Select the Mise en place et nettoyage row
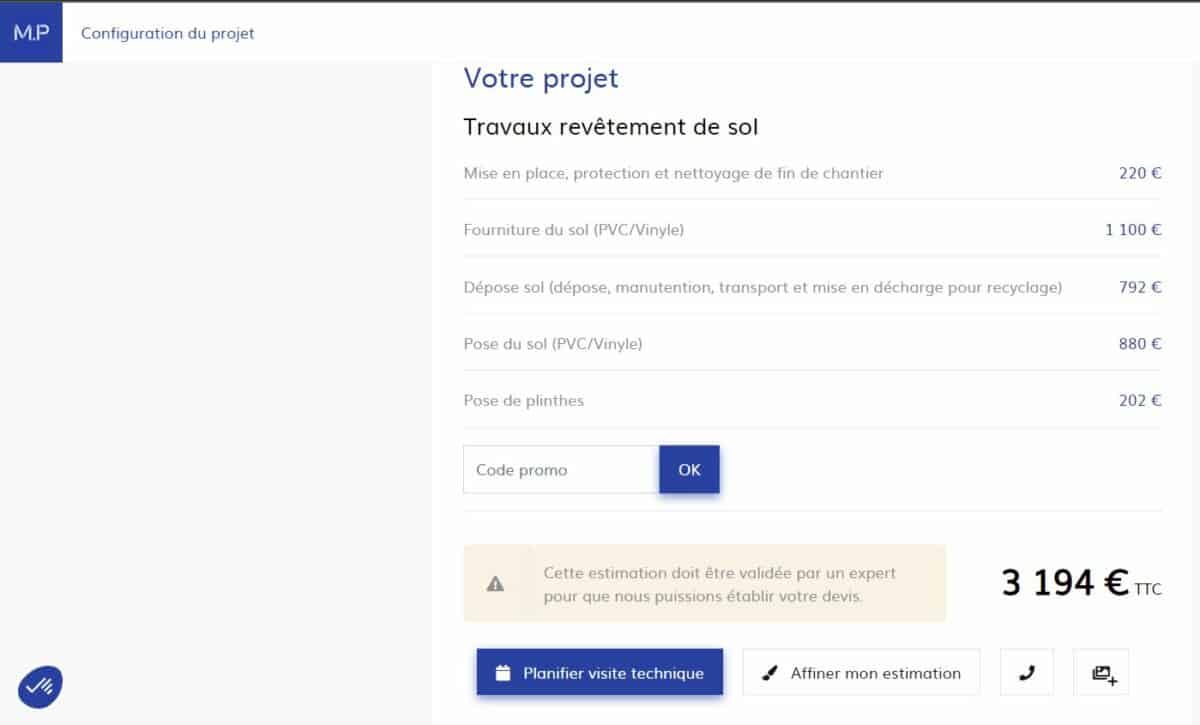Viewport: 1200px width, 725px height. tap(672, 172)
